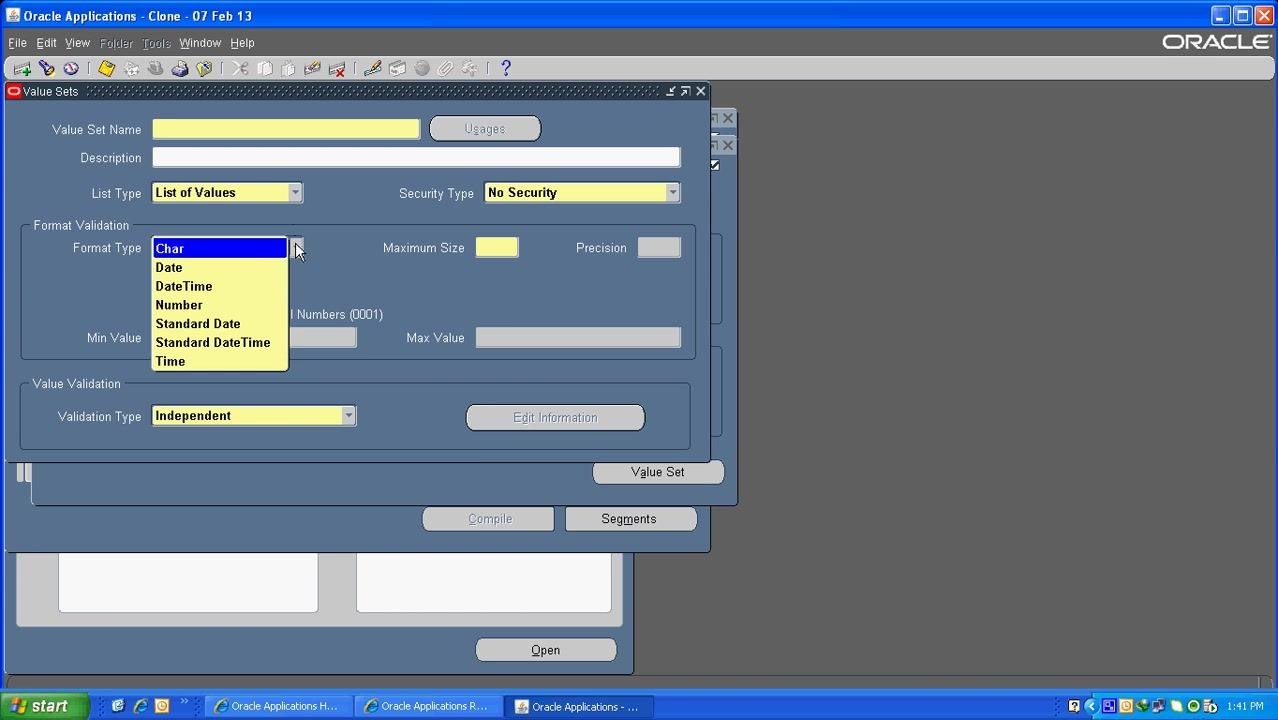The image size is (1278, 720).
Task: Open the Help menu
Action: click(242, 43)
